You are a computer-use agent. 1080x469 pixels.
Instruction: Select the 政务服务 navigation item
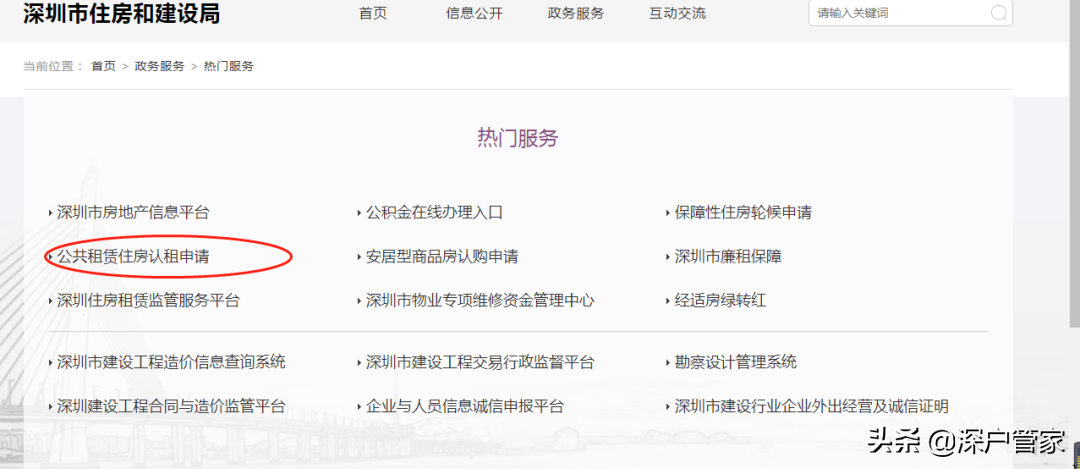[x=576, y=13]
